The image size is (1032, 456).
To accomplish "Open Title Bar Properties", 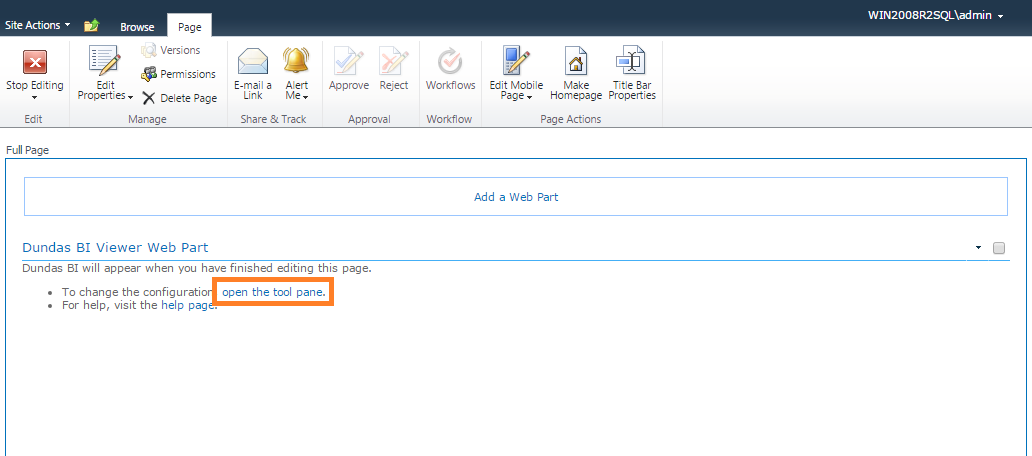I will (632, 74).
